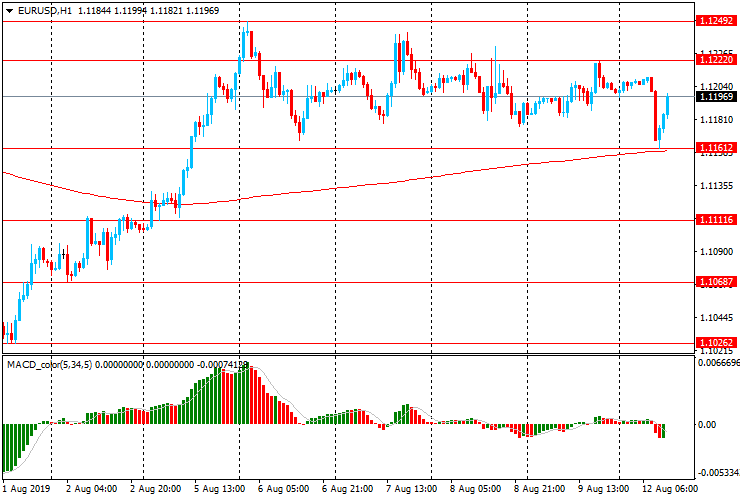Click the 2 Aug 20:00 time label
Viewport: 740px width, 500px height.
155,489
